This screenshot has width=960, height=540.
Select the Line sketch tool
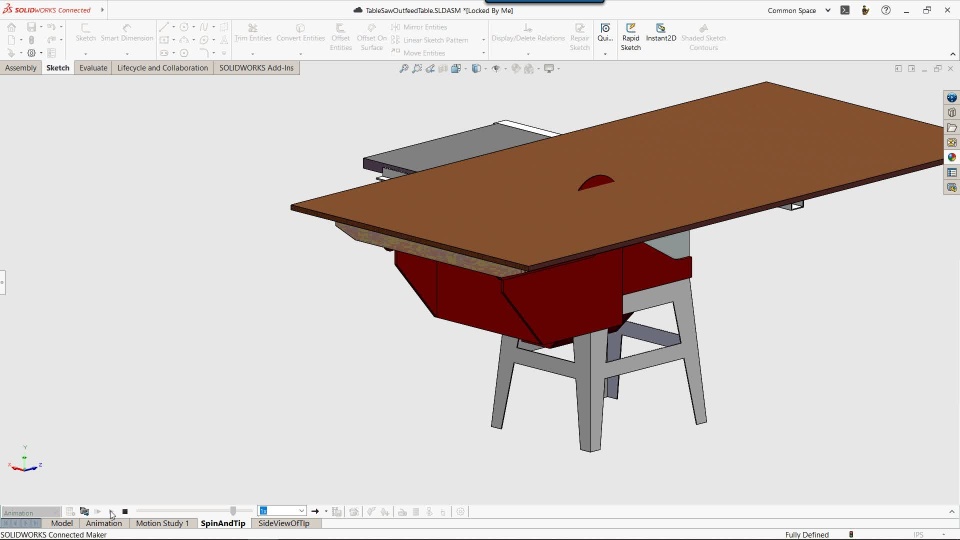pos(163,27)
